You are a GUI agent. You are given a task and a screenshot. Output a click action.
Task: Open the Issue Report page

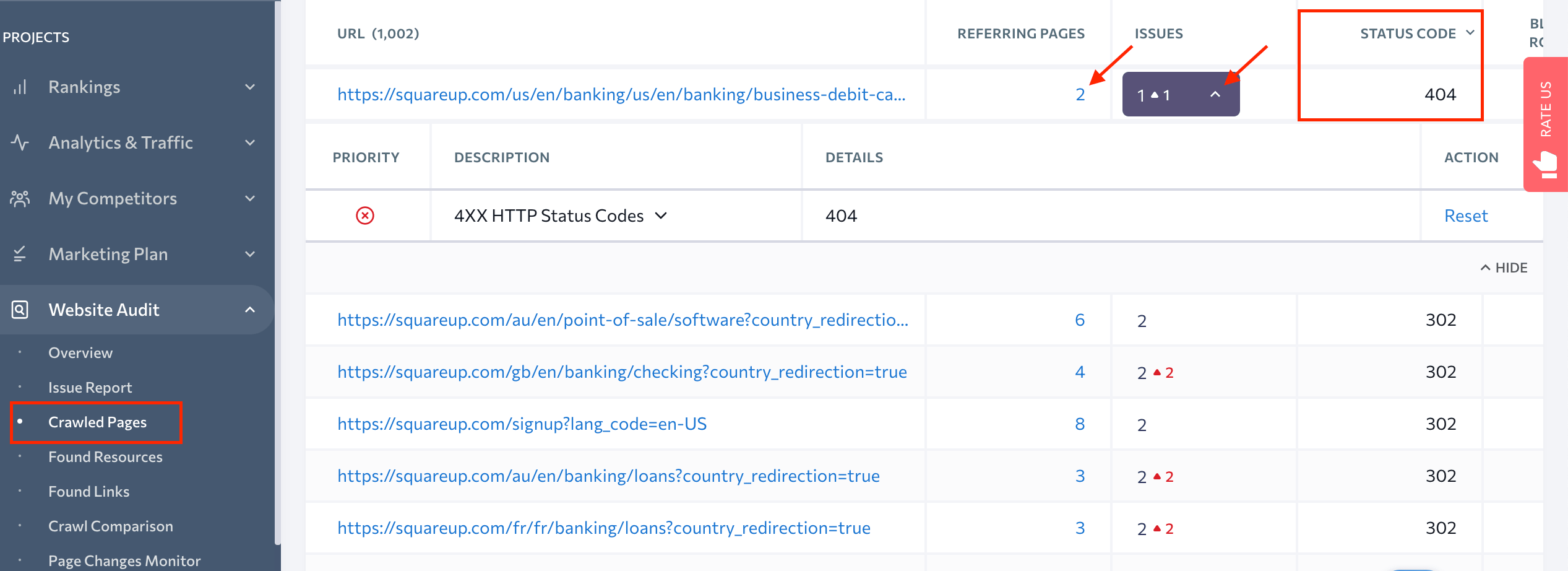90,388
